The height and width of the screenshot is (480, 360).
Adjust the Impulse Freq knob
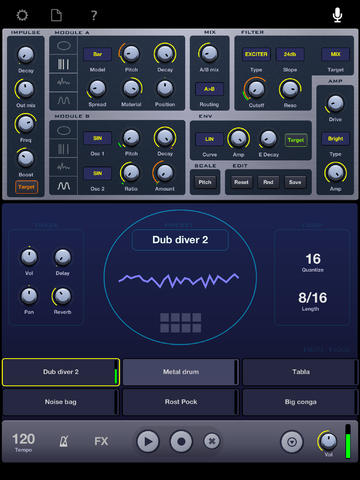[x=25, y=124]
